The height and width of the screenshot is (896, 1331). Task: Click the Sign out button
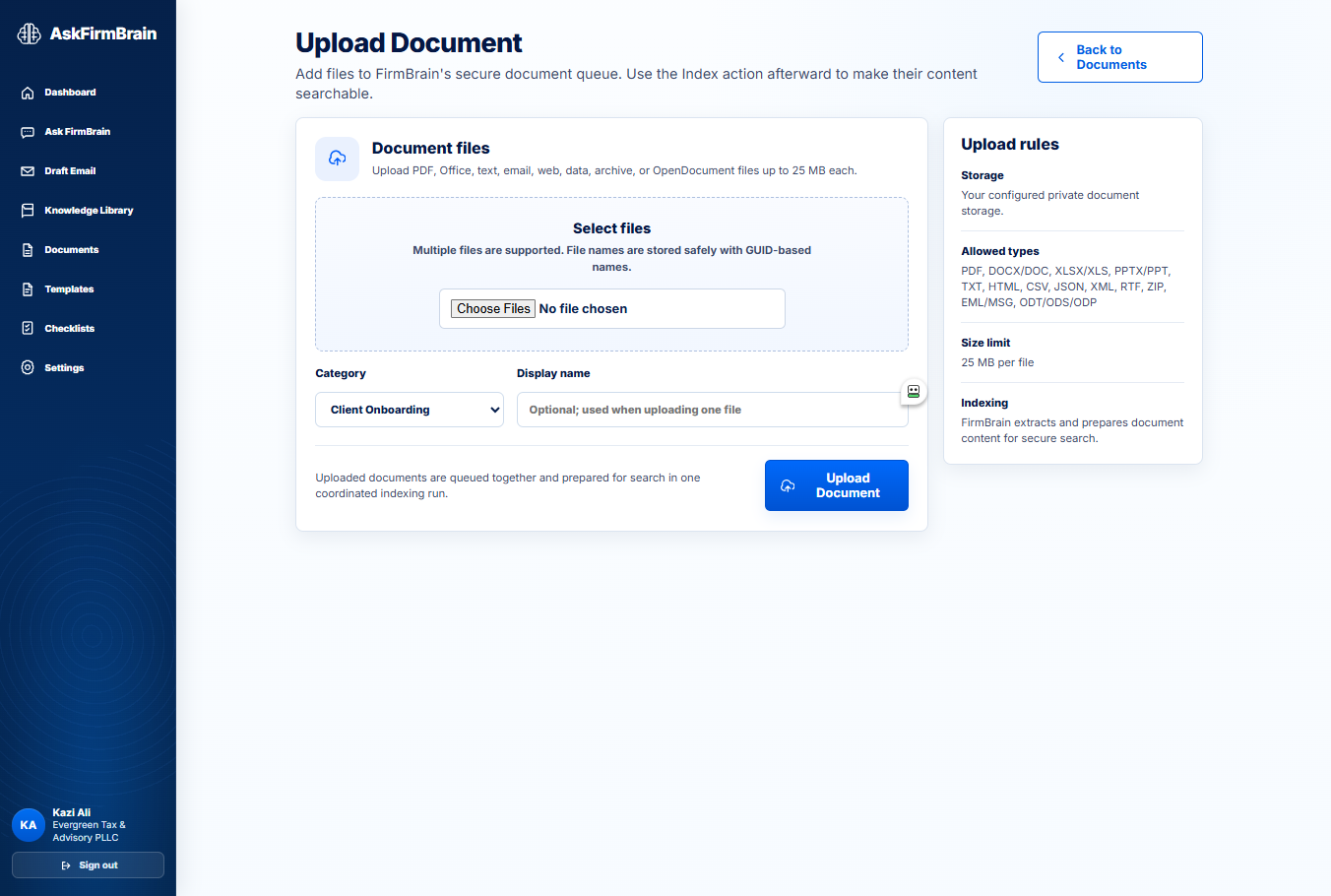pyautogui.click(x=88, y=865)
